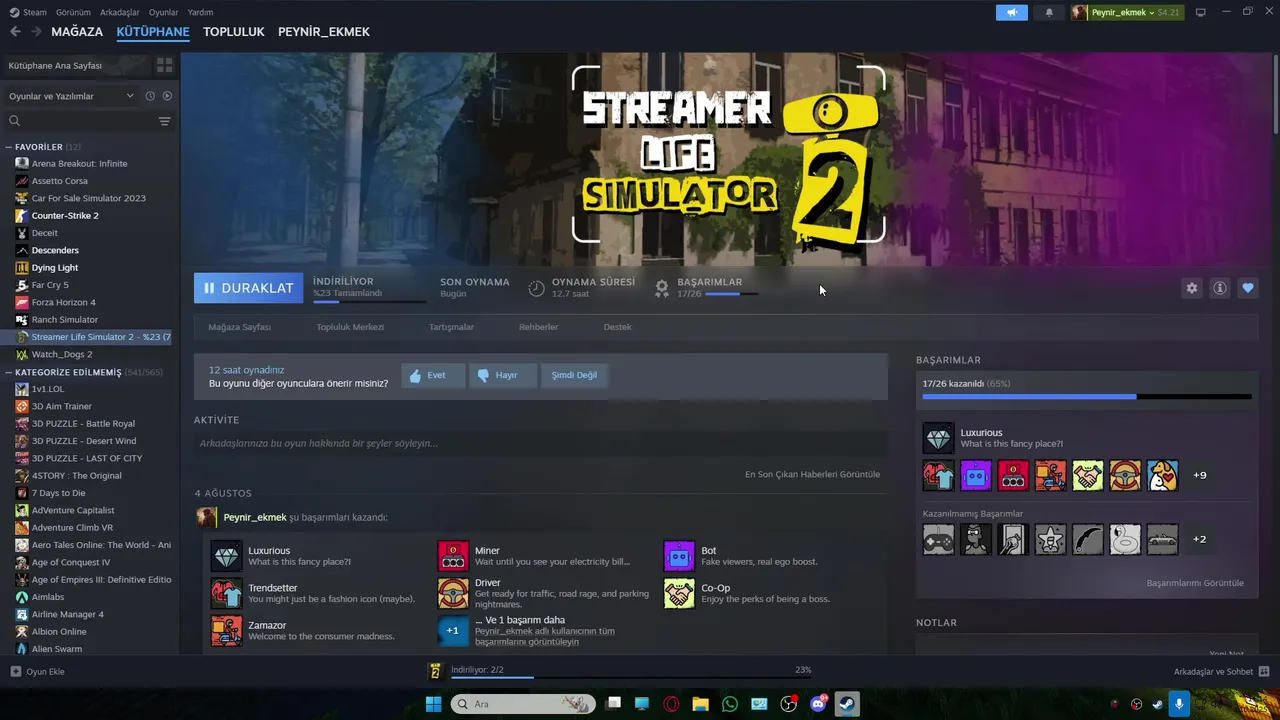Open the Arkadaşlar menu
Screen dimensions: 1280x720
[x=120, y=12]
